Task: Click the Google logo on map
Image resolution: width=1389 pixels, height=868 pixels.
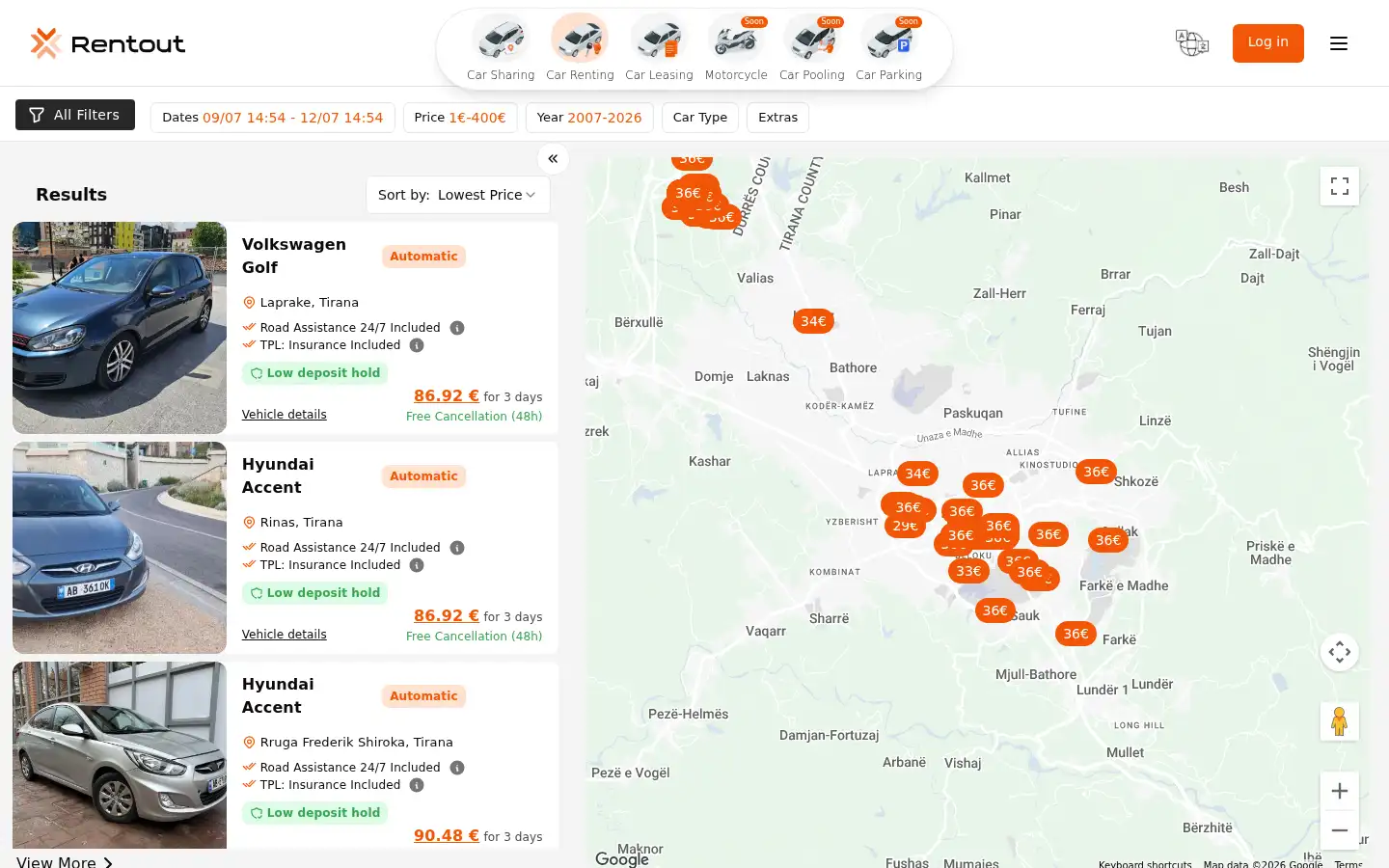Action: click(x=621, y=858)
